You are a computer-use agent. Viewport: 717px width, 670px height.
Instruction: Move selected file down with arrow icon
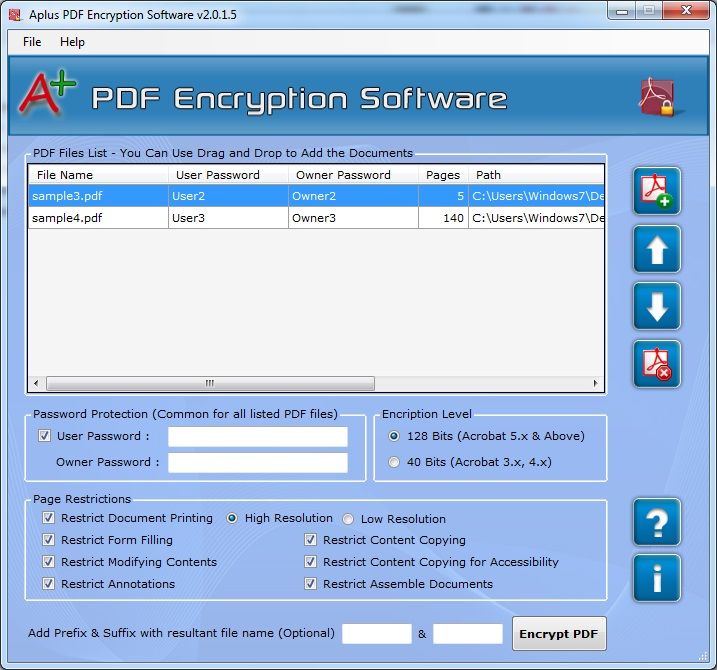(657, 306)
